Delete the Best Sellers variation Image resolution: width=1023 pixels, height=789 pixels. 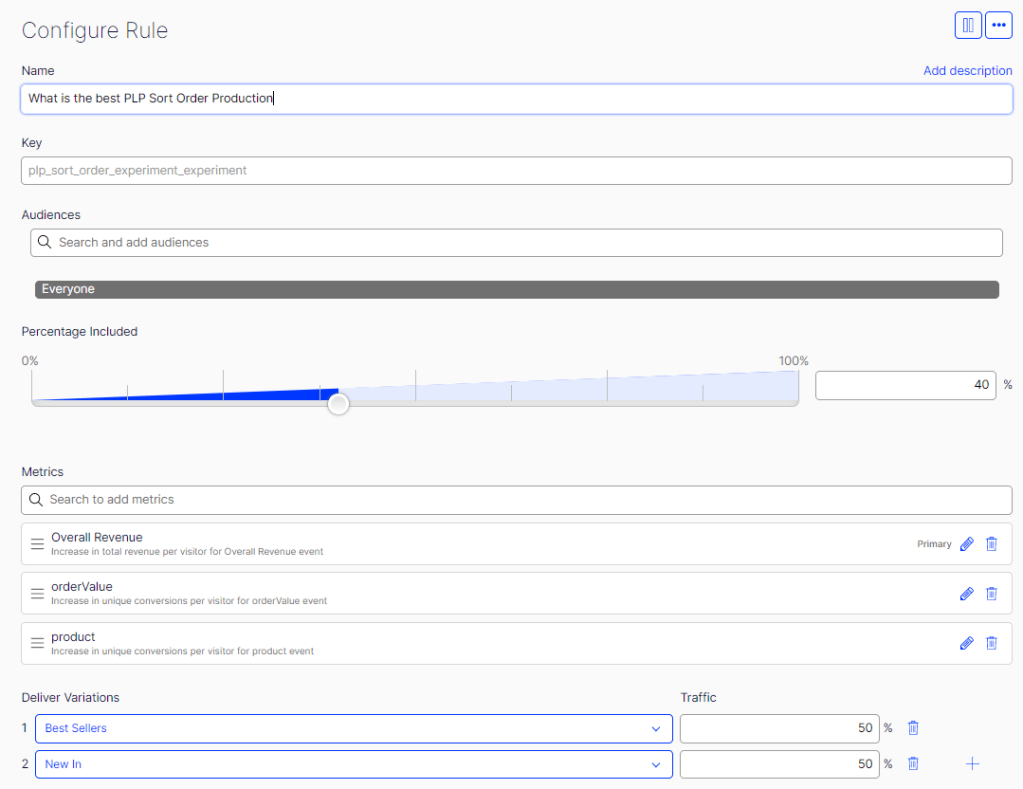pos(913,728)
